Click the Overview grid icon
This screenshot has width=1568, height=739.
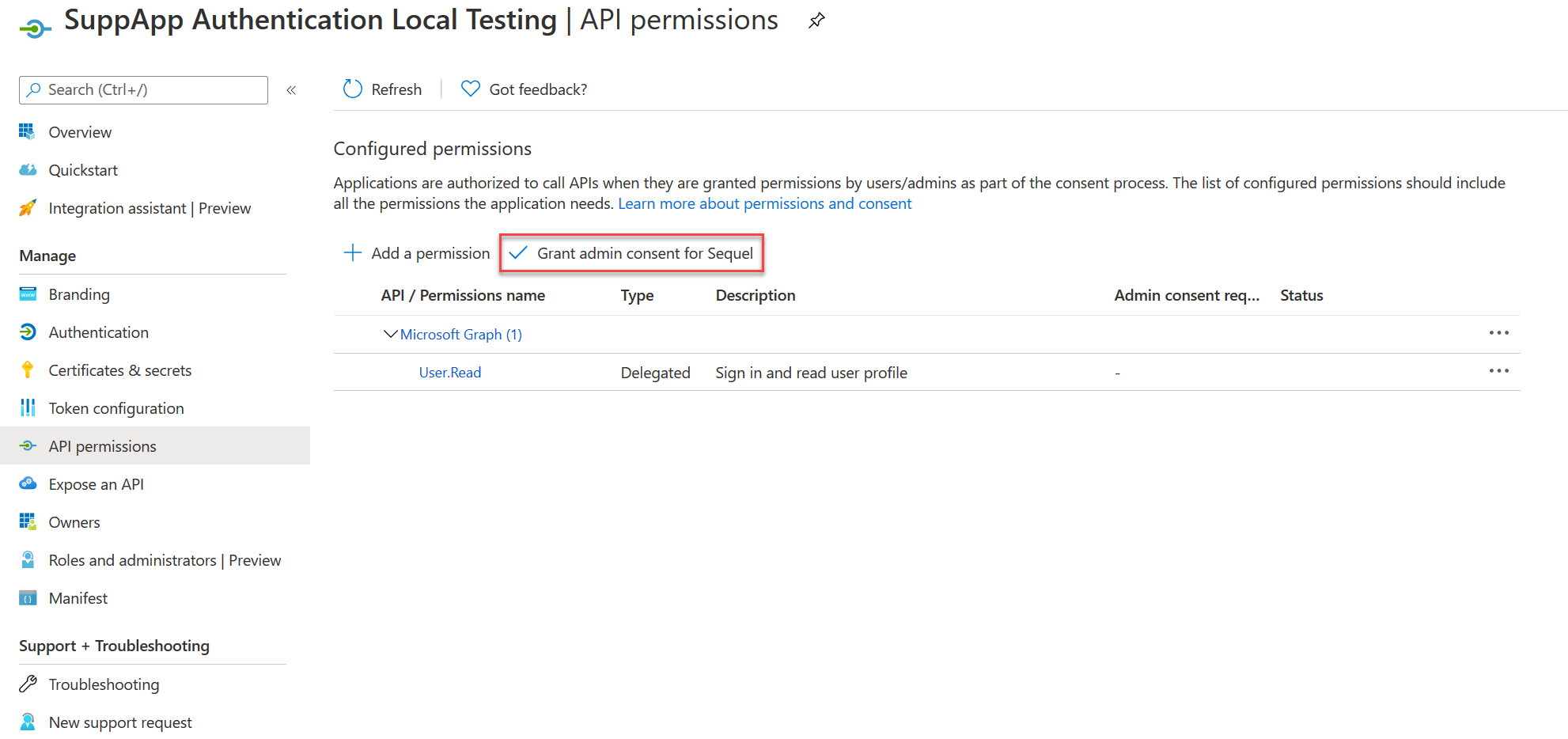point(28,132)
